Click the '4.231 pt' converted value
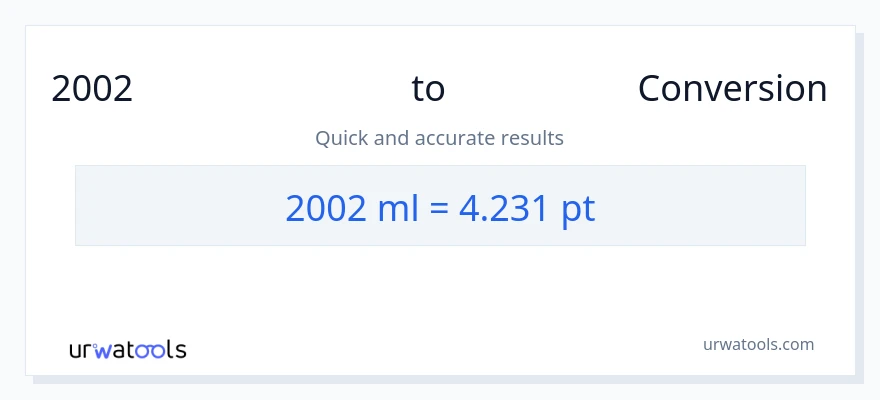The height and width of the screenshot is (400, 880). pos(527,207)
